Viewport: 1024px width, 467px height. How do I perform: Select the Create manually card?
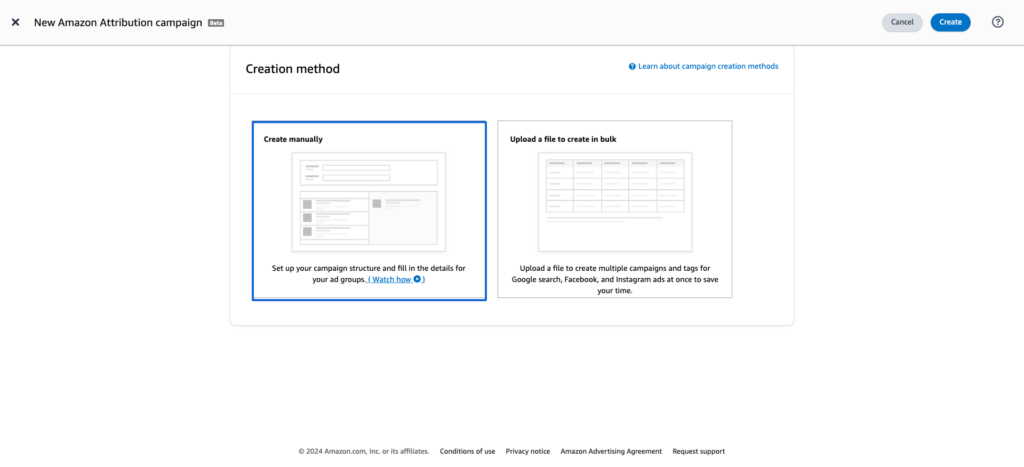tap(369, 210)
